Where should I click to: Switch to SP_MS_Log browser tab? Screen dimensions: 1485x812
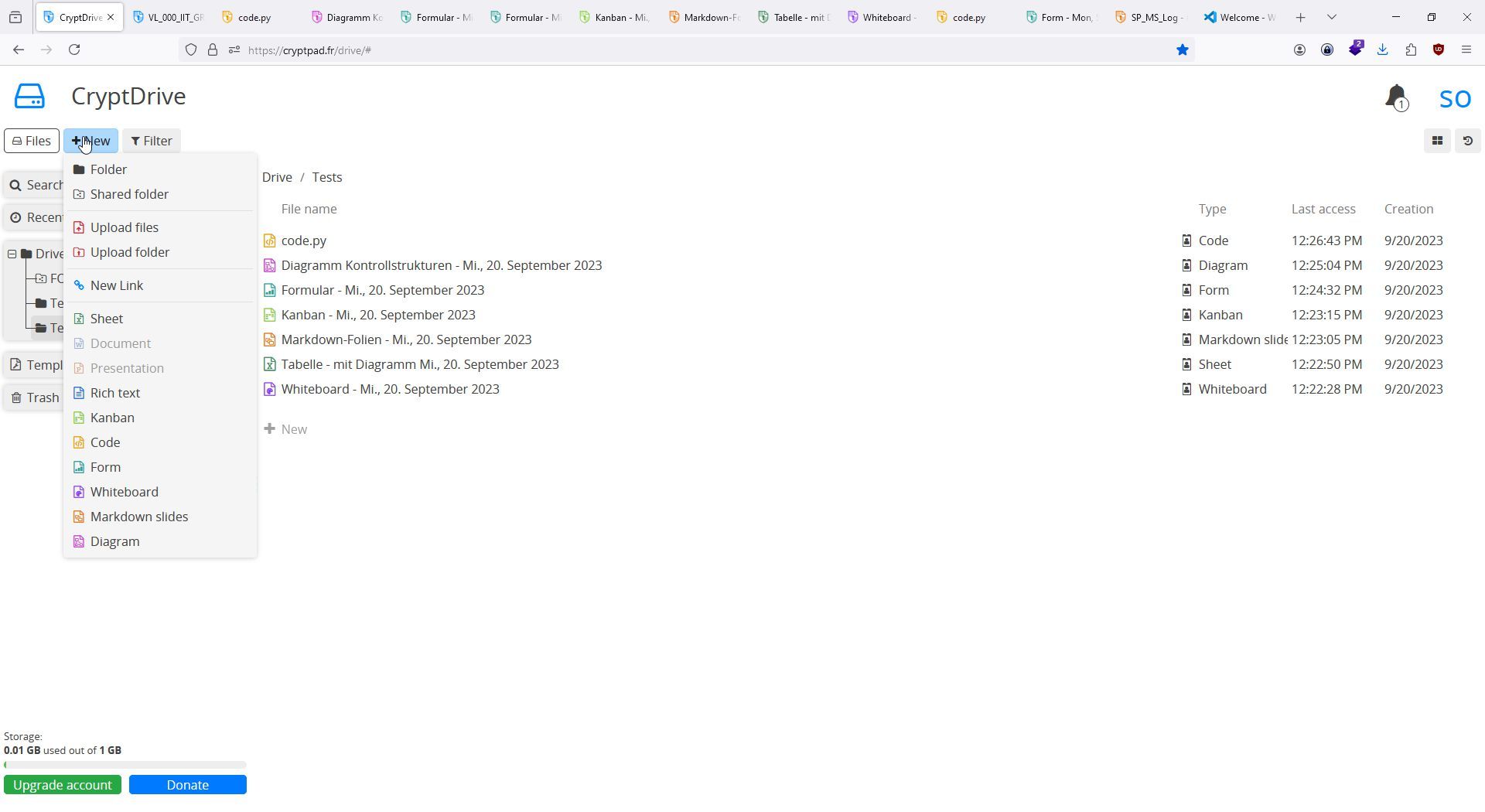click(1150, 17)
